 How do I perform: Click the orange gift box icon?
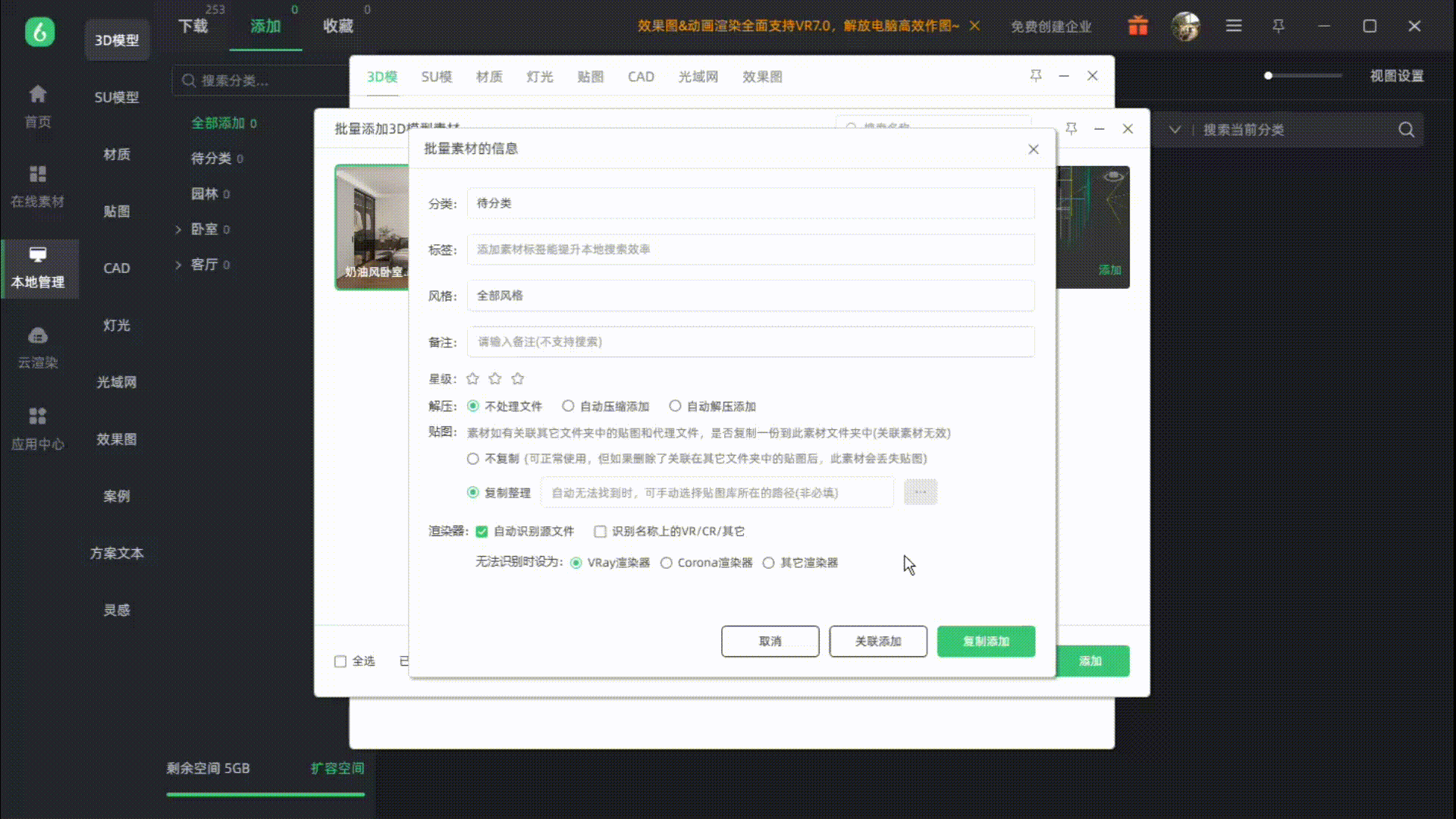click(1137, 26)
